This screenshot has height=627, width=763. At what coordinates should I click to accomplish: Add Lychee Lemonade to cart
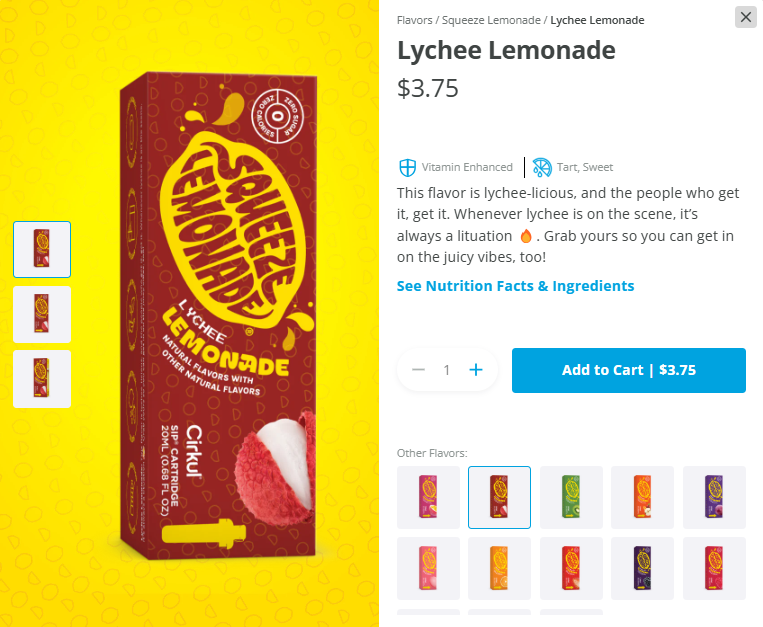point(629,370)
